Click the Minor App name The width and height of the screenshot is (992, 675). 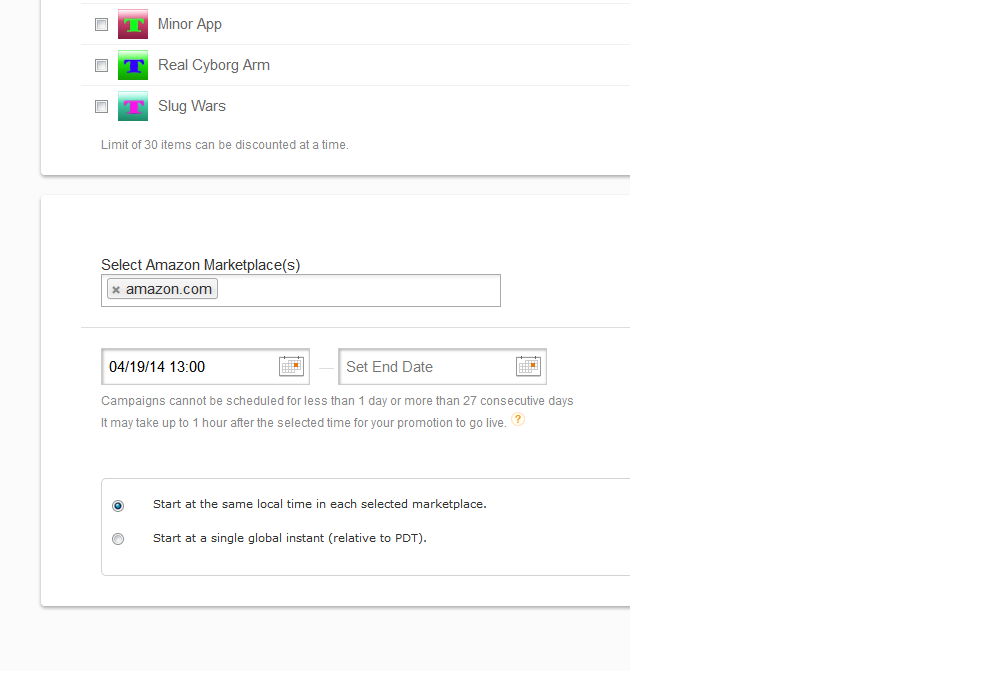[x=190, y=24]
